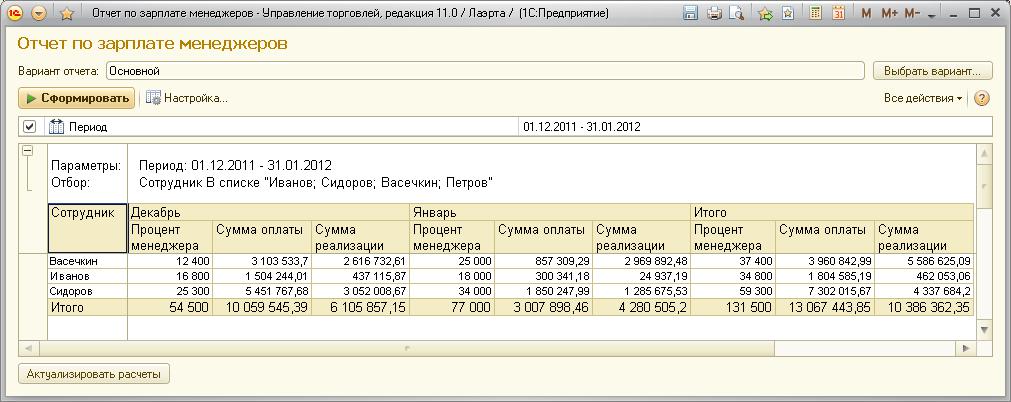Click cell value 5 586 625,09
Image resolution: width=1011 pixels, height=402 pixels.
click(924, 261)
